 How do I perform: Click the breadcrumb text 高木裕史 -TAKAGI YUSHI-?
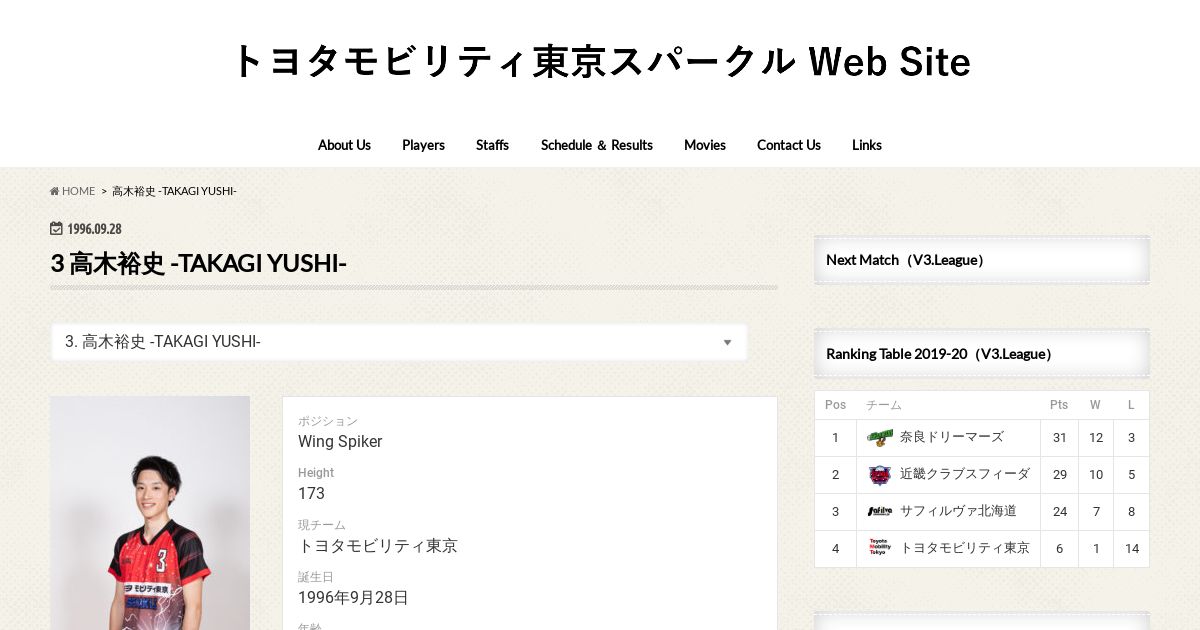174,191
